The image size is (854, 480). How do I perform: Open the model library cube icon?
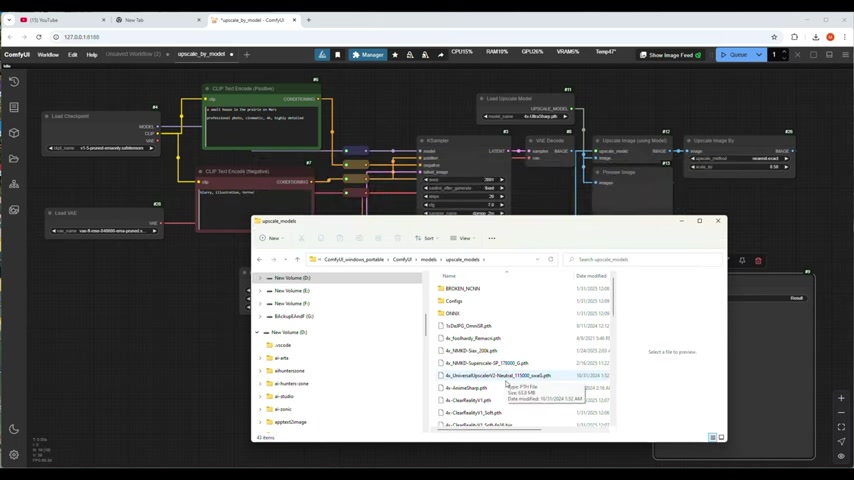pos(14,133)
